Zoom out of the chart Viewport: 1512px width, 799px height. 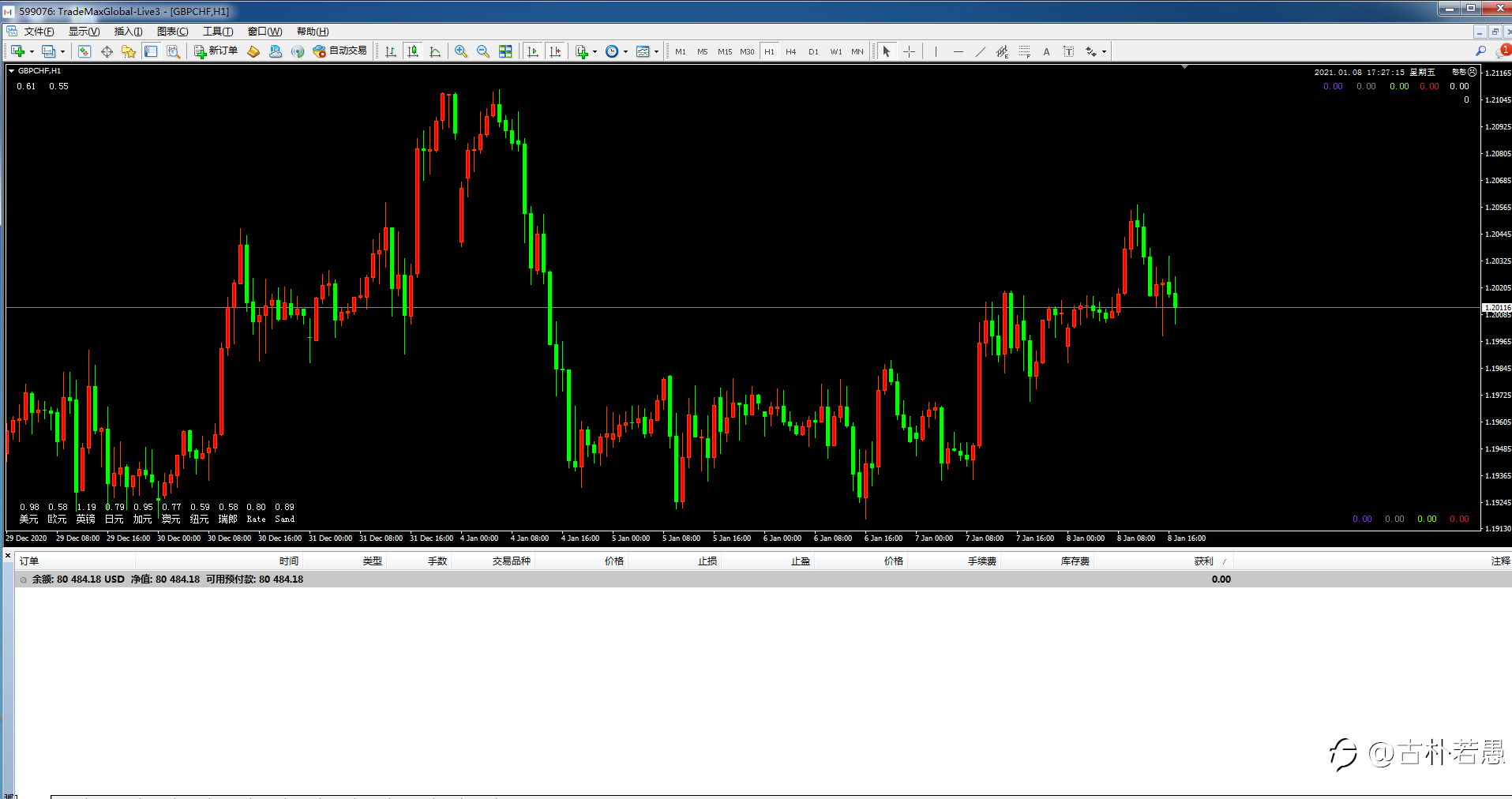pos(483,51)
